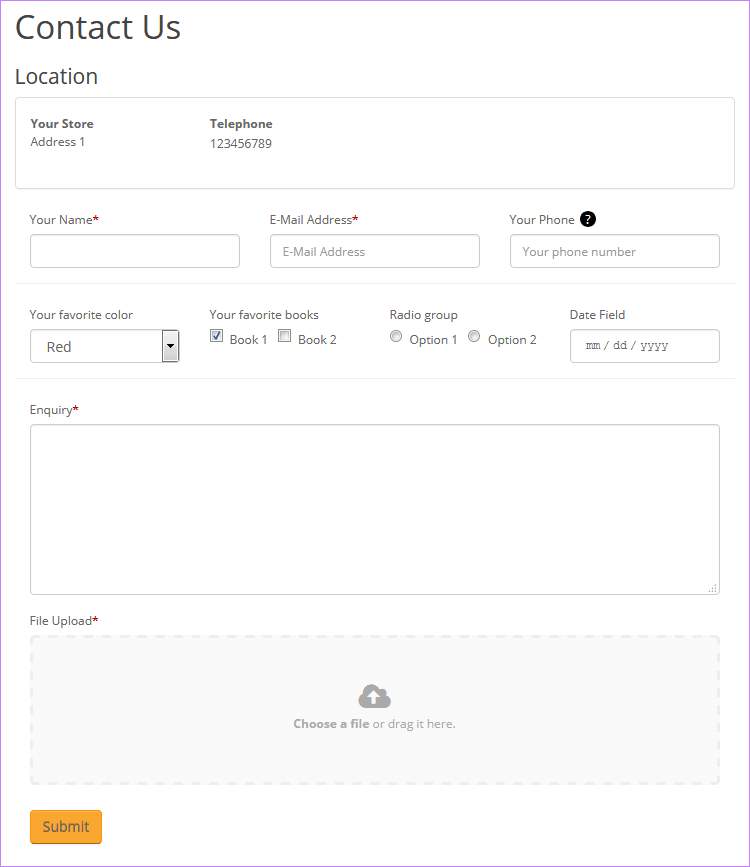Click the Enquiry textarea resize handle
The width and height of the screenshot is (750, 867).
[713, 588]
